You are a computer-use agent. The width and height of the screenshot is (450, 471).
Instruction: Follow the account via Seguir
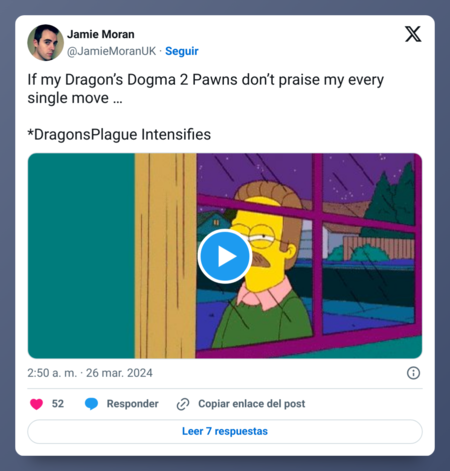pyautogui.click(x=182, y=51)
